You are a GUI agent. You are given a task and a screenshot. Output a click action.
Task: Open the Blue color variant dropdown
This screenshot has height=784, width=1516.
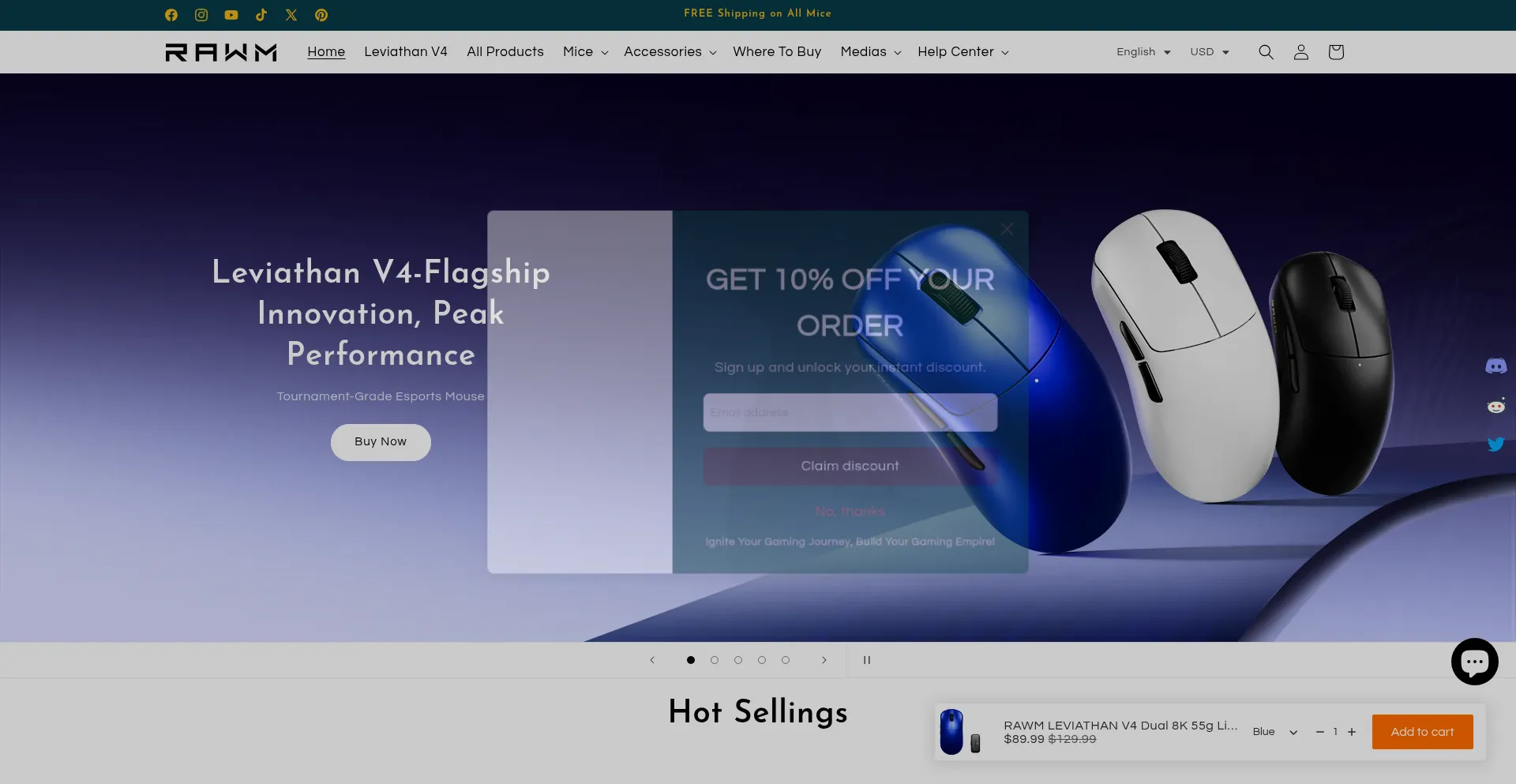coord(1274,732)
